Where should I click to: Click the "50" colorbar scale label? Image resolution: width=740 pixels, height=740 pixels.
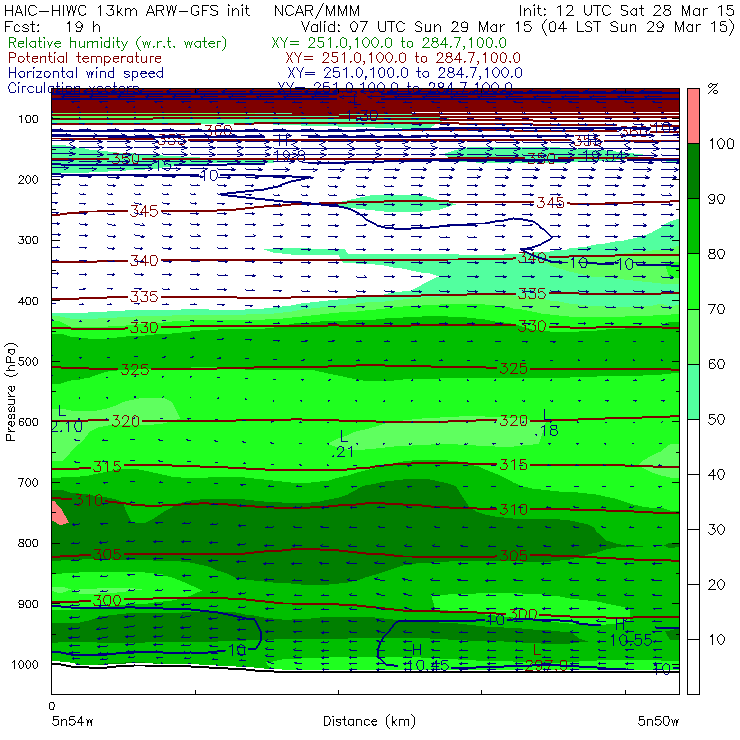coord(716,420)
